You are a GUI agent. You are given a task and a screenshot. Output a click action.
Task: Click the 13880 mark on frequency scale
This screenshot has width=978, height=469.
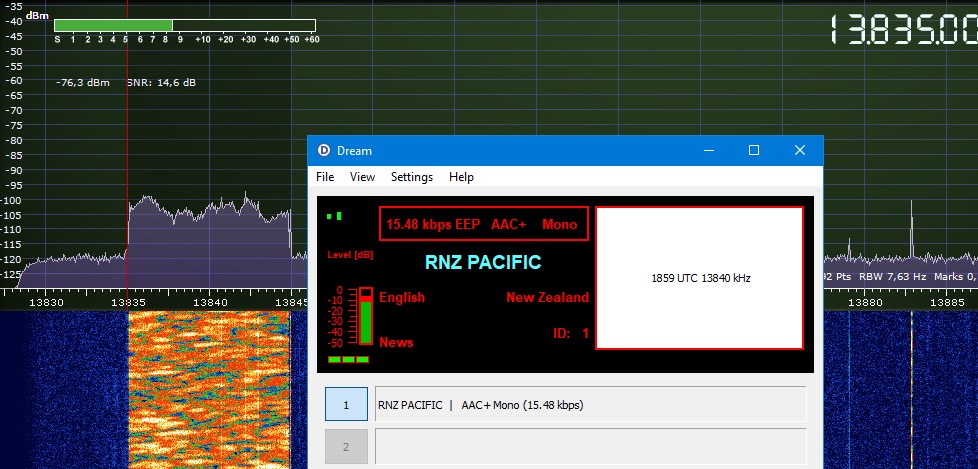tap(866, 302)
